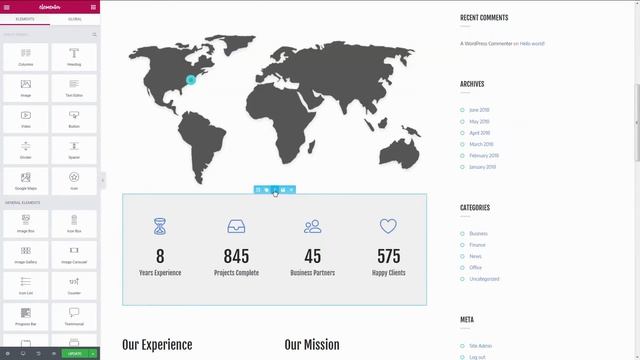
Task: Select the Icon List widget
Action: 26,286
